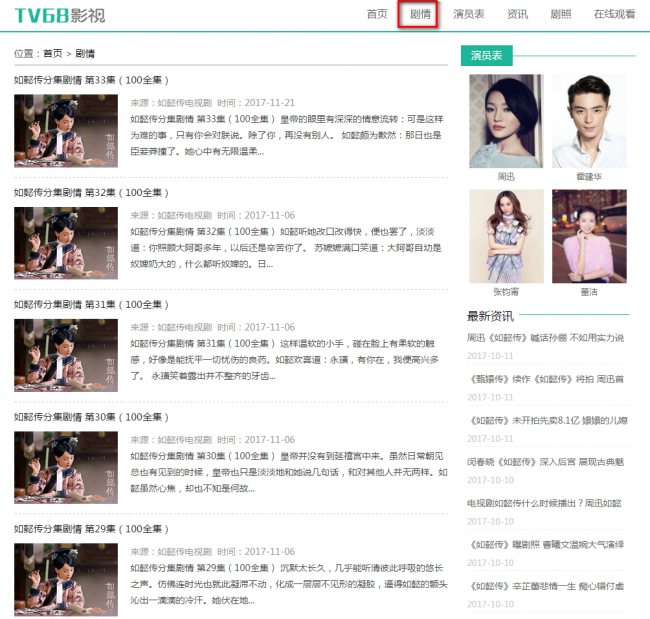The image size is (650, 619).
Task: Click the episode 31 thumbnail image
Action: (x=66, y=355)
